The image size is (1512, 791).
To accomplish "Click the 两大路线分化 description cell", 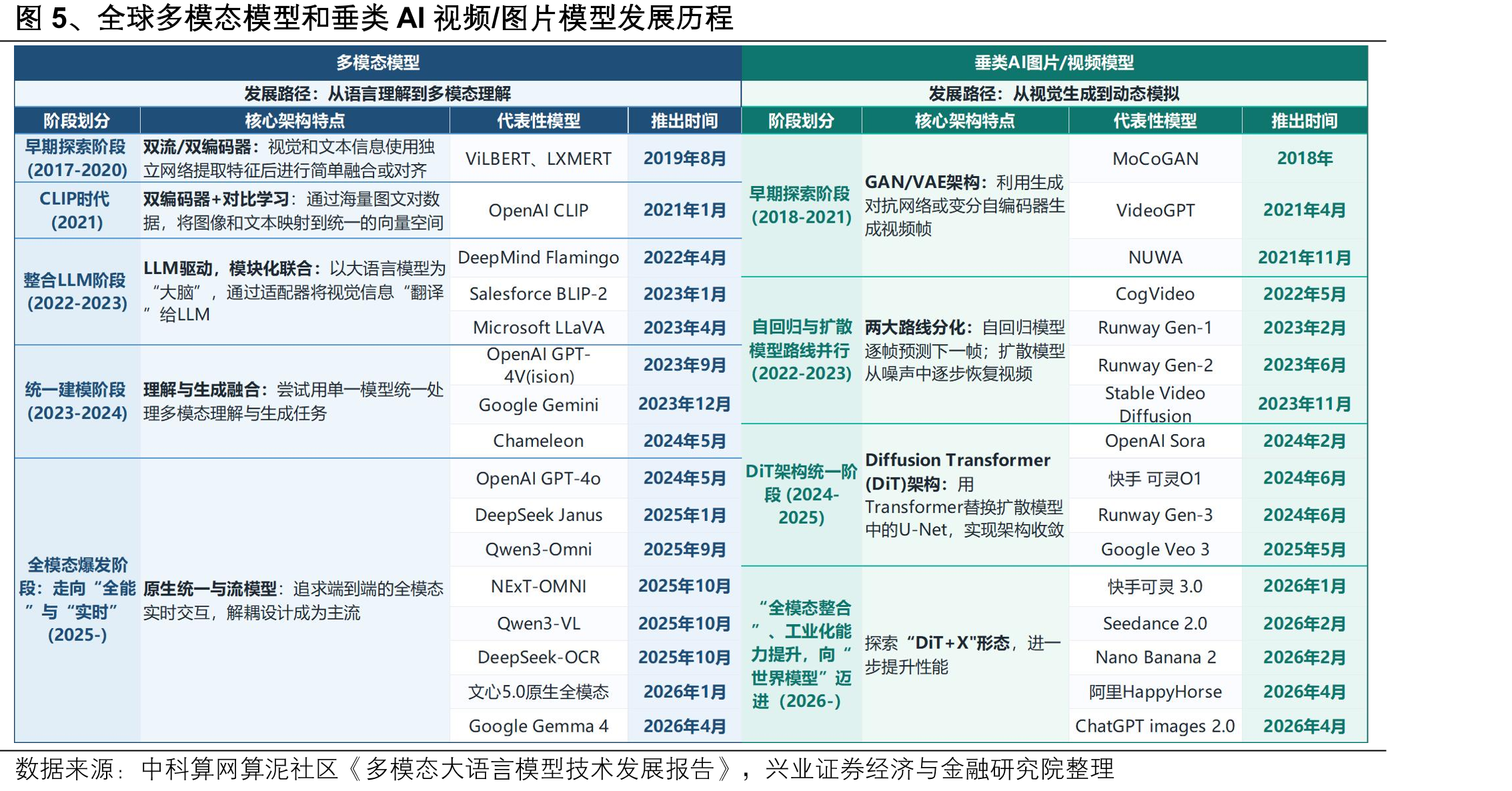I will (x=965, y=350).
